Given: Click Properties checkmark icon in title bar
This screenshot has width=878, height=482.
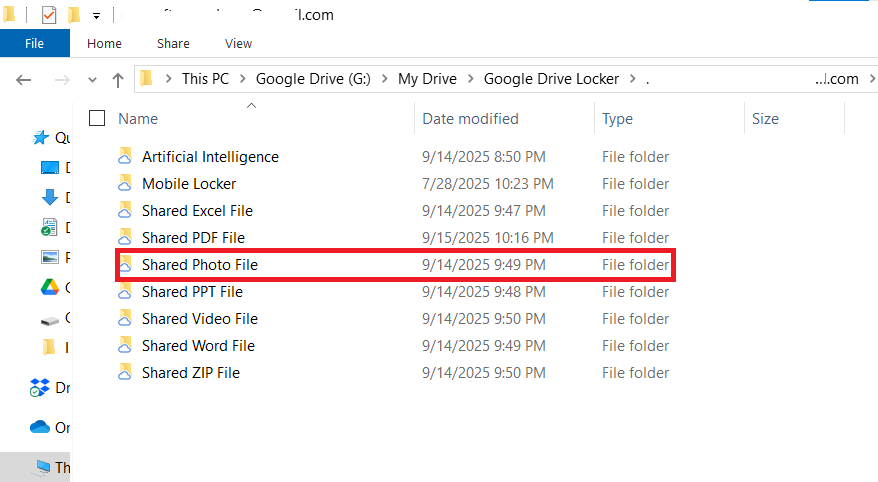Looking at the screenshot, I should click(48, 15).
